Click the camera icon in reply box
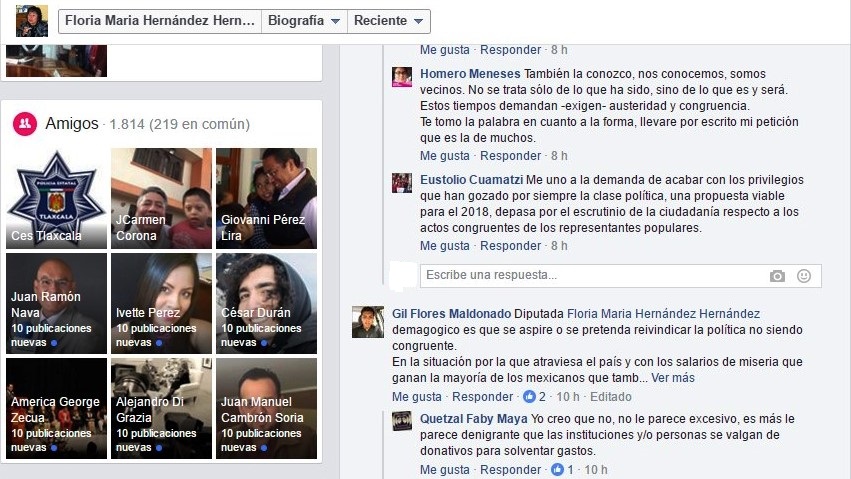This screenshot has height=479, width=851. pos(777,276)
